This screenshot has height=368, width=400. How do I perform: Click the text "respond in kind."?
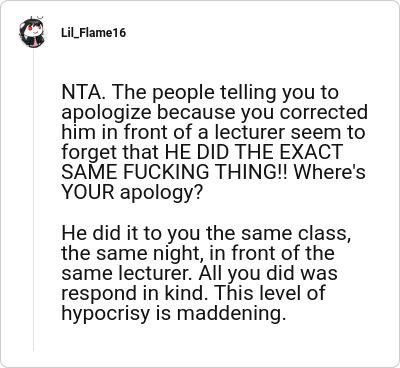(x=135, y=293)
